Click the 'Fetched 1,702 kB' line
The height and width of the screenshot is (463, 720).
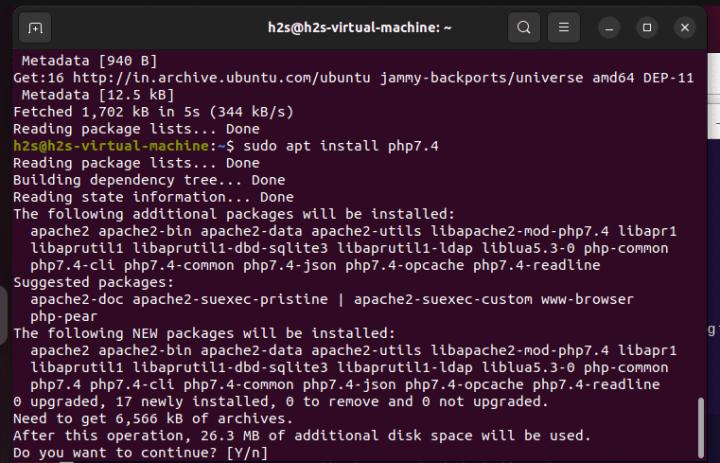click(152, 112)
